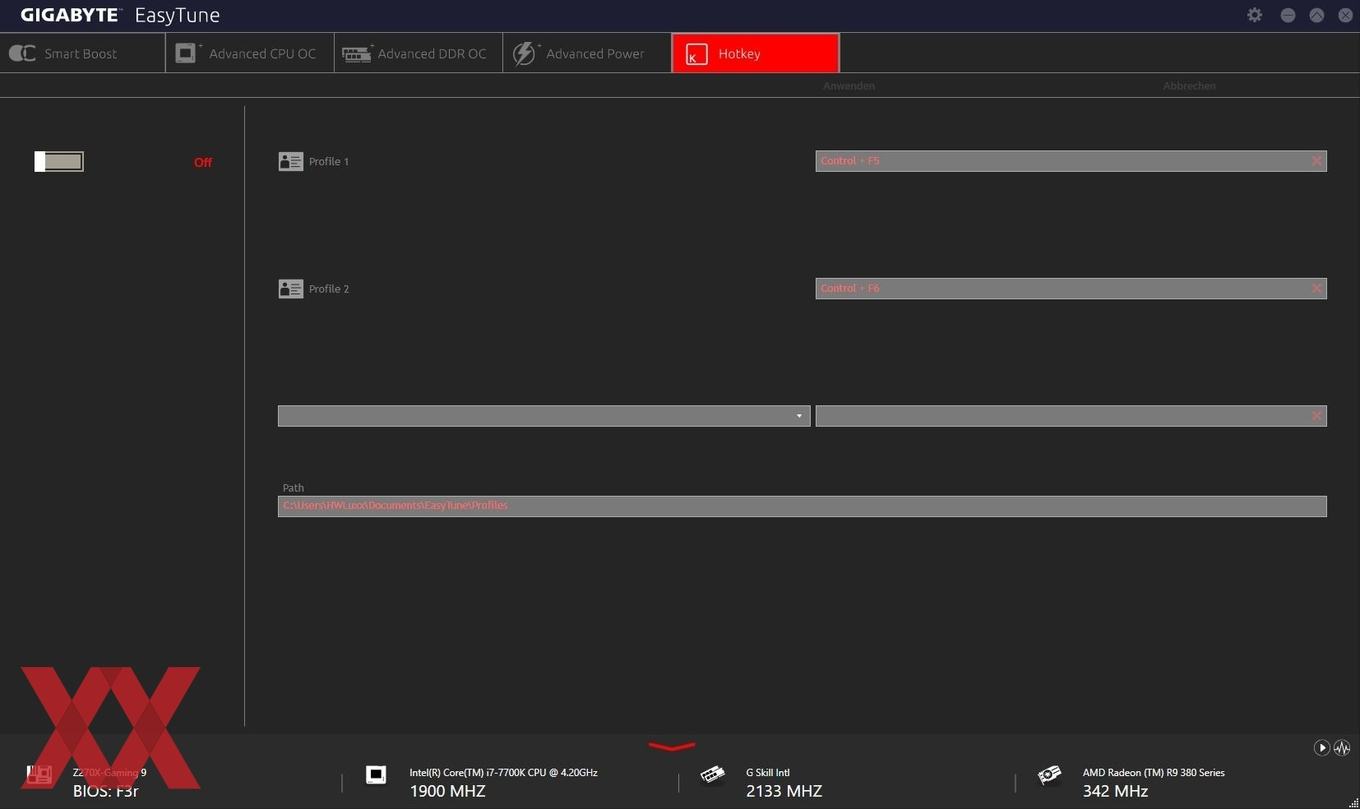
Task: Click the CPU icon in status bar
Action: pos(376,775)
